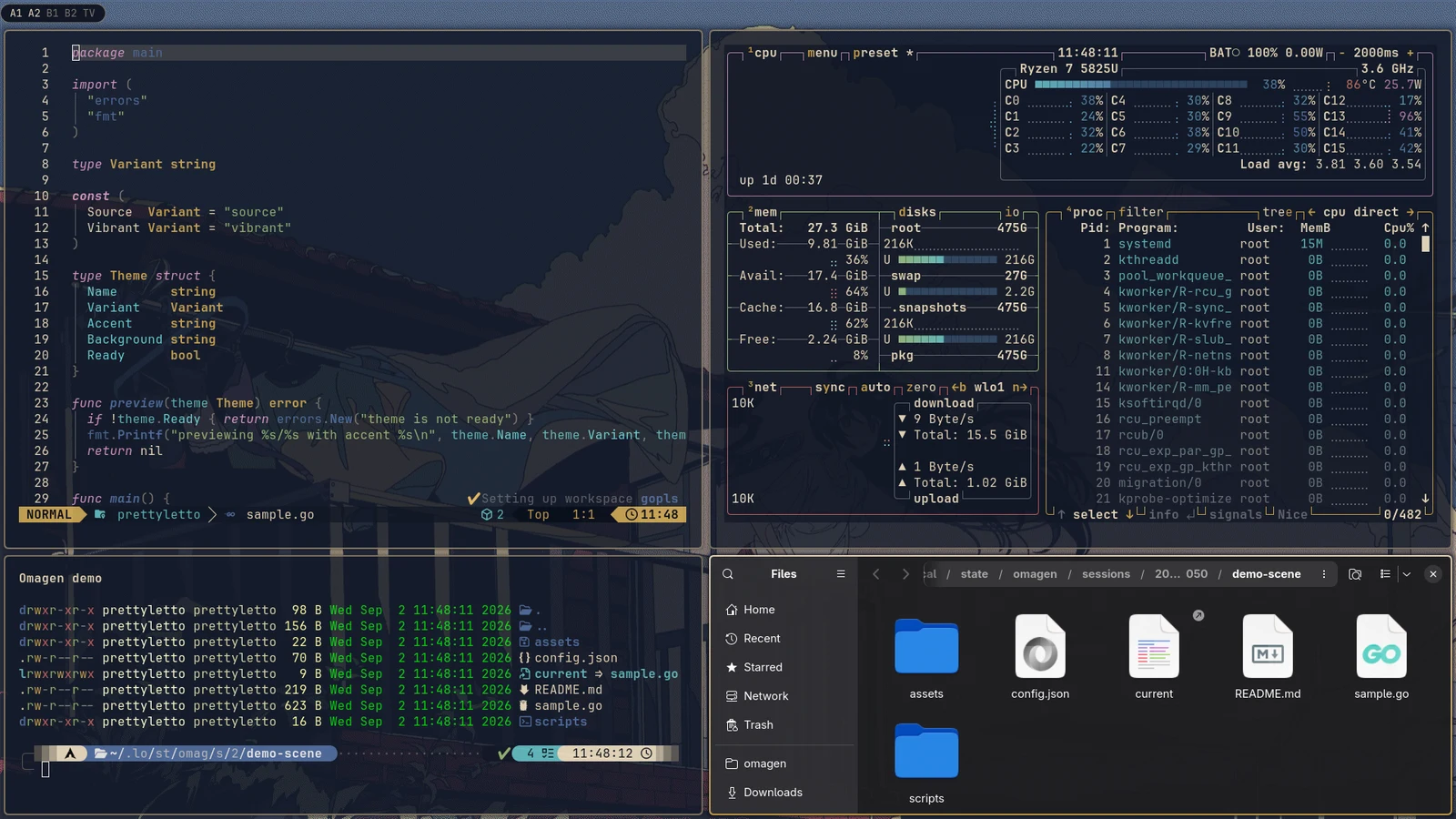Image resolution: width=1456 pixels, height=819 pixels.
Task: Toggle the mem box label in btop
Action: pos(763,212)
